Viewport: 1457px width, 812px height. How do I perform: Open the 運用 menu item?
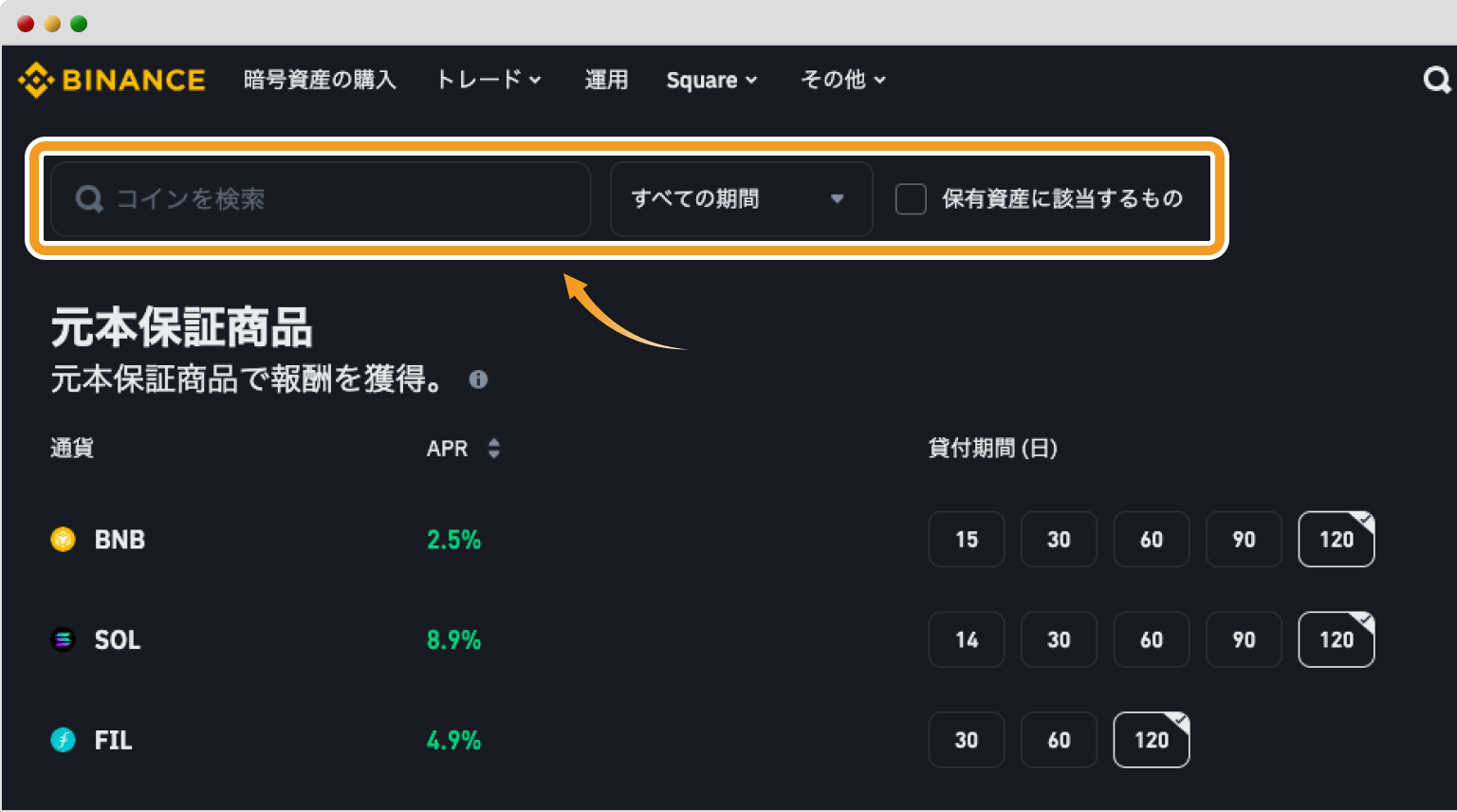click(x=607, y=80)
